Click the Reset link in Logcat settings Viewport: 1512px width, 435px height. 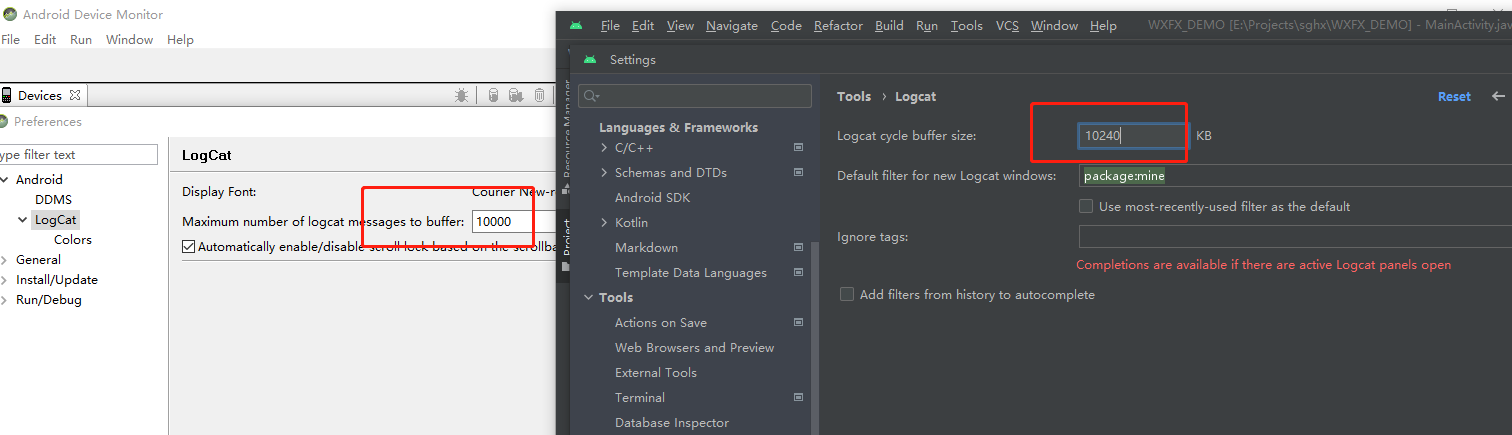pyautogui.click(x=1454, y=97)
